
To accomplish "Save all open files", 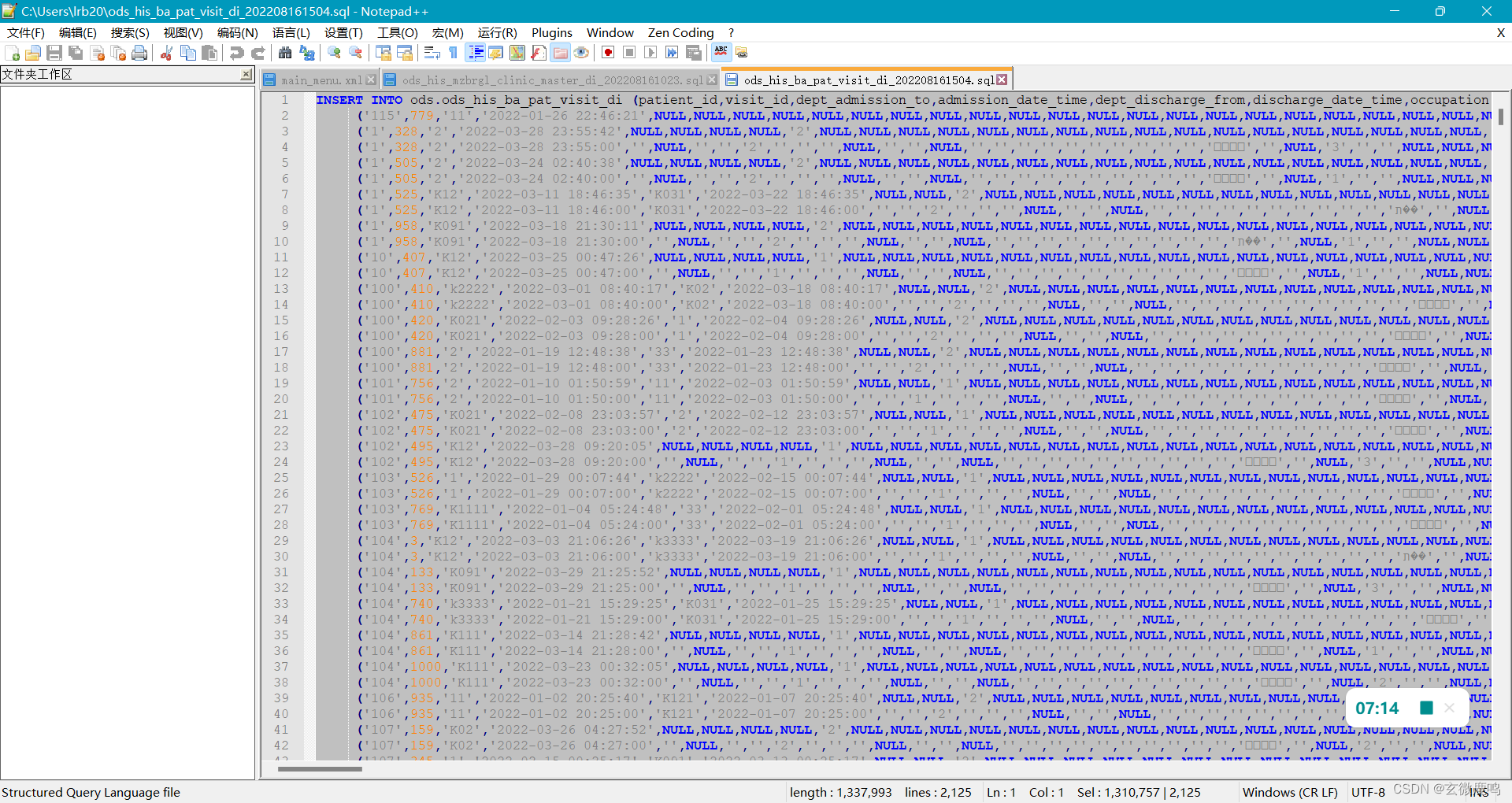I will click(76, 53).
